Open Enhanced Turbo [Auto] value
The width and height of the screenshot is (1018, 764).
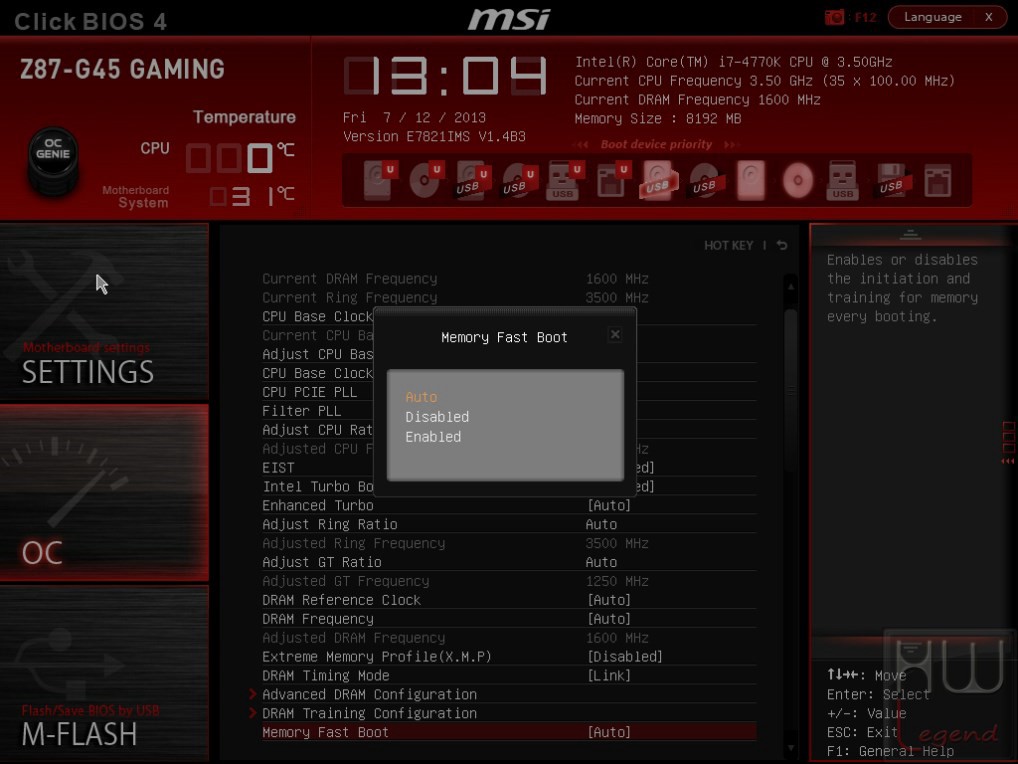click(609, 505)
